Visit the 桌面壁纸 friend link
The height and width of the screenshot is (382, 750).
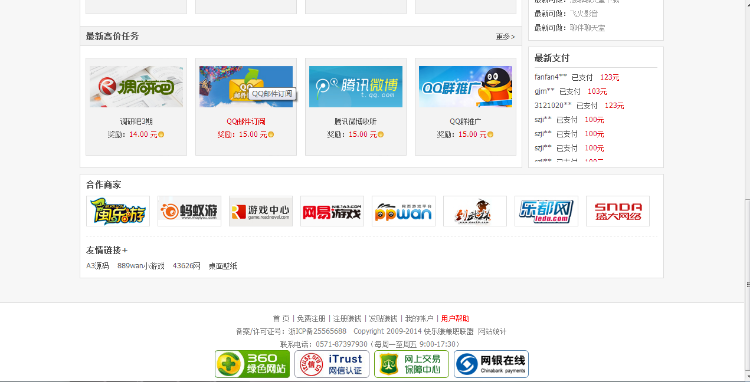pyautogui.click(x=223, y=266)
